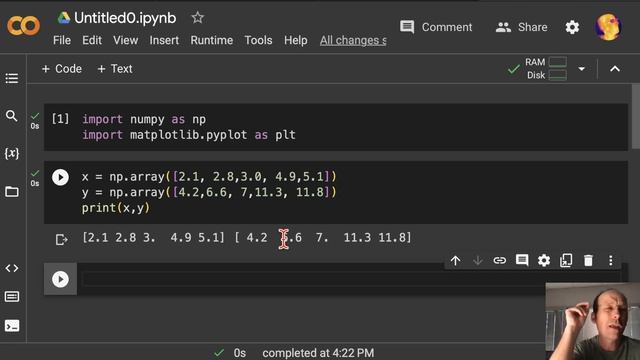Click the print(x,y) code line
This screenshot has height=360, width=640.
coord(116,208)
